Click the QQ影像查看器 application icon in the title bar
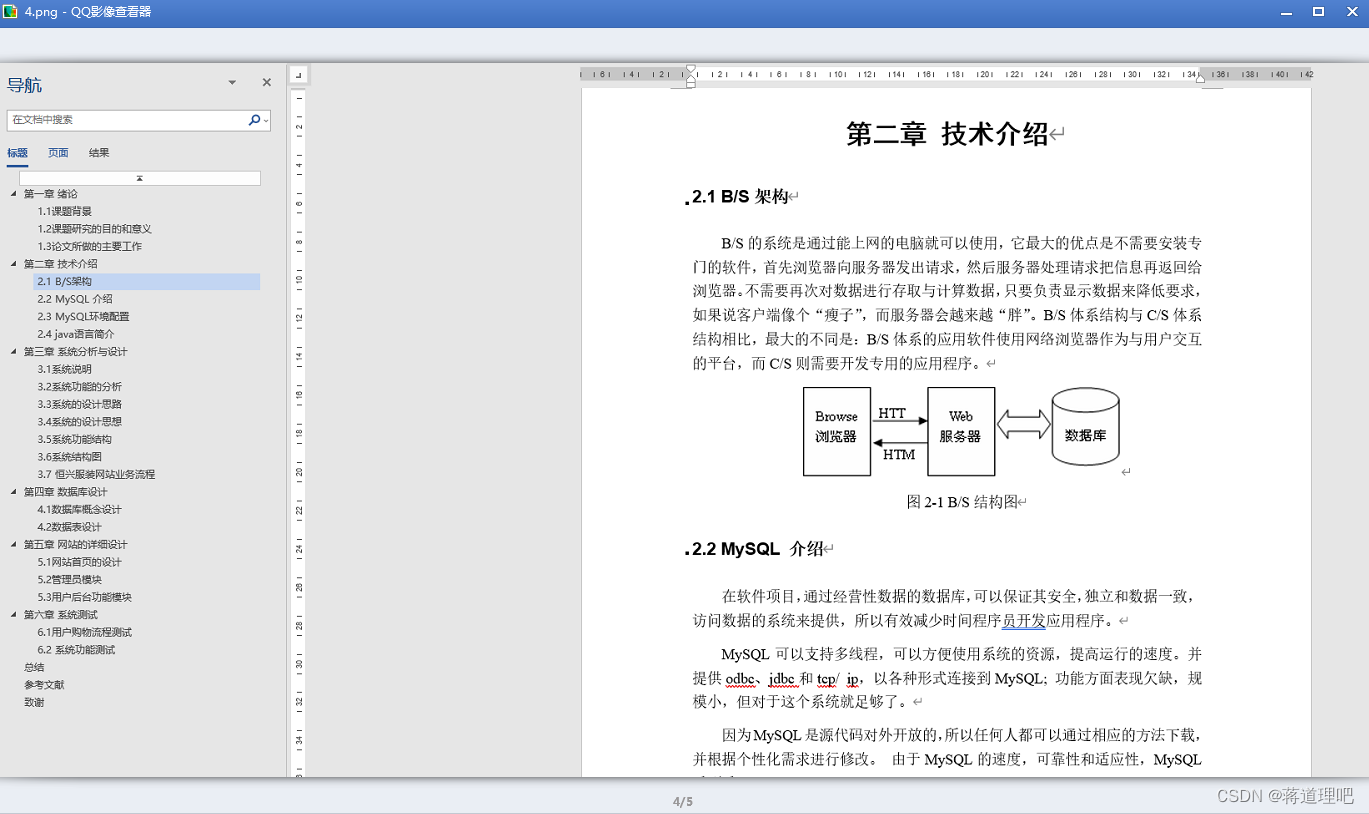The height and width of the screenshot is (814, 1369). tap(12, 12)
